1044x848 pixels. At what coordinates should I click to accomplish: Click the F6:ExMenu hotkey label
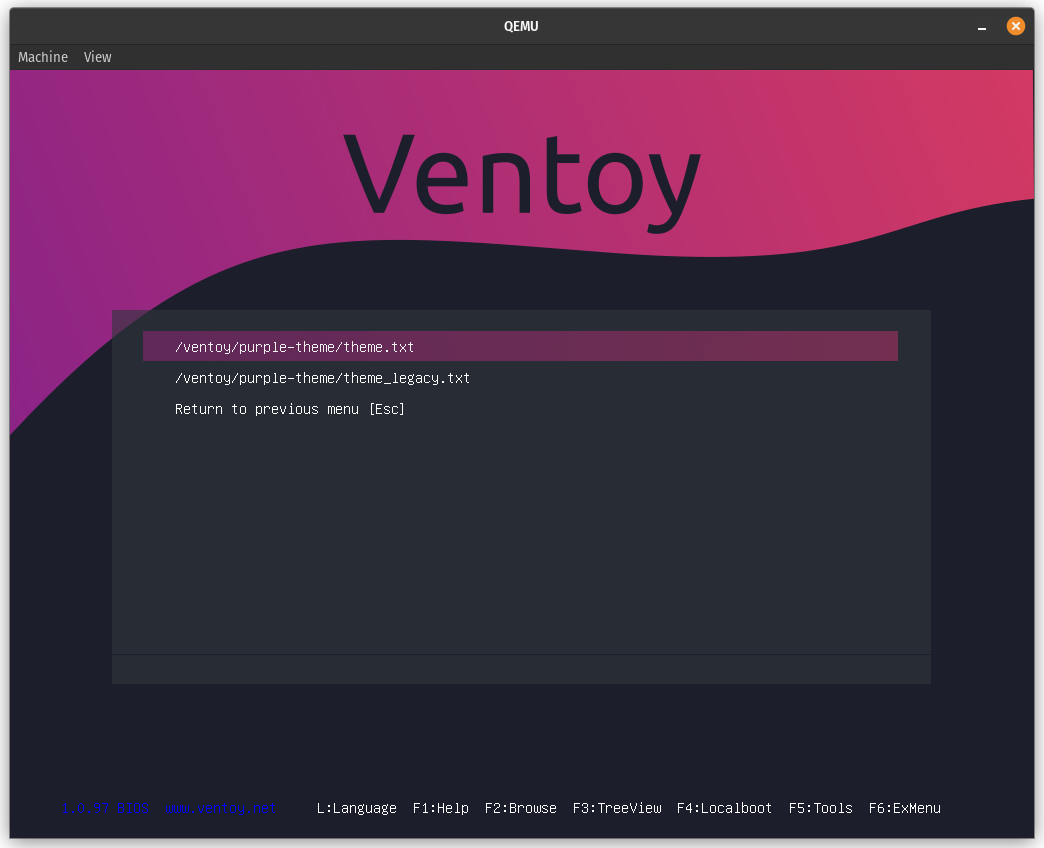[x=904, y=808]
